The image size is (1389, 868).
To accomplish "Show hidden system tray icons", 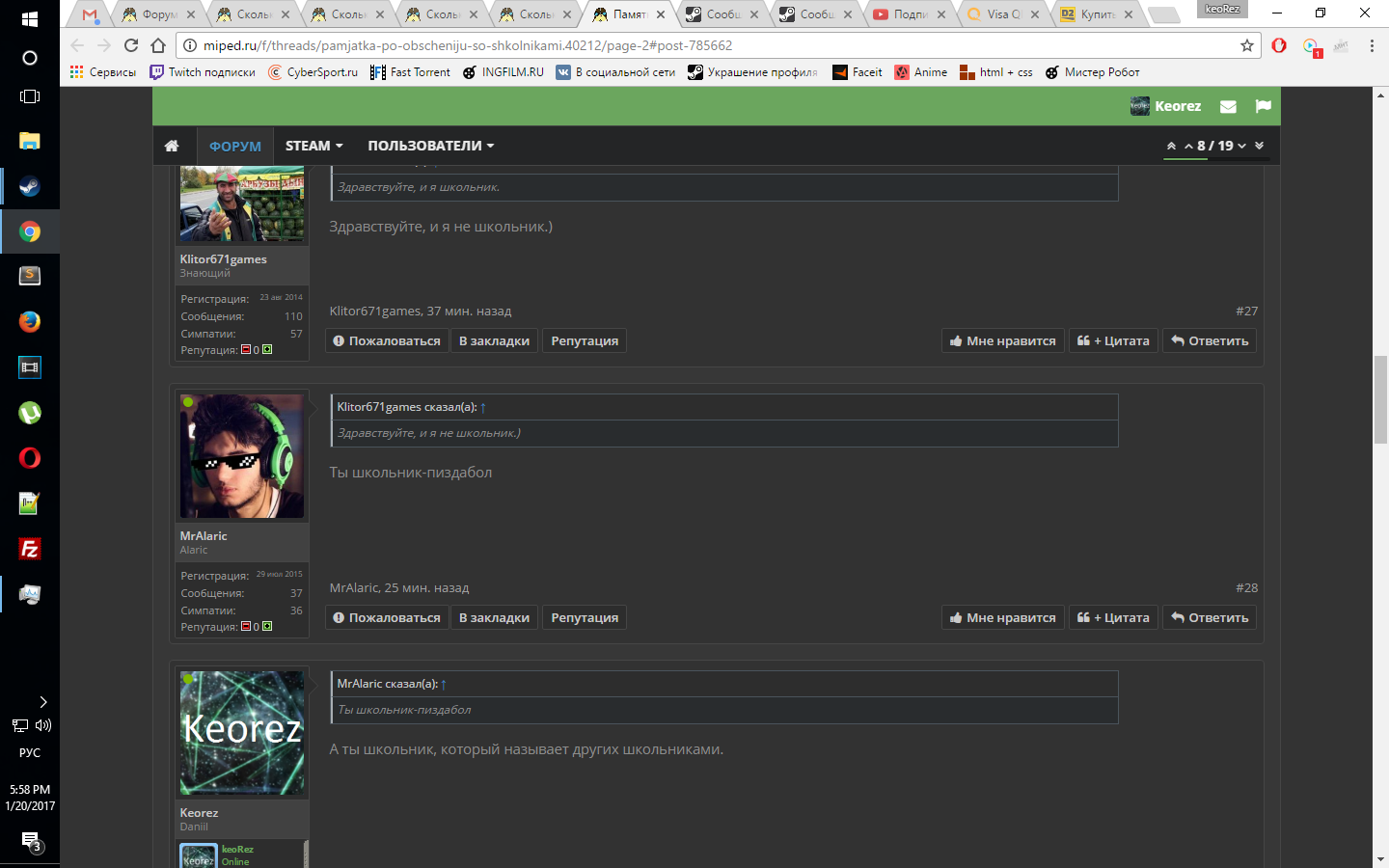I will [x=42, y=702].
